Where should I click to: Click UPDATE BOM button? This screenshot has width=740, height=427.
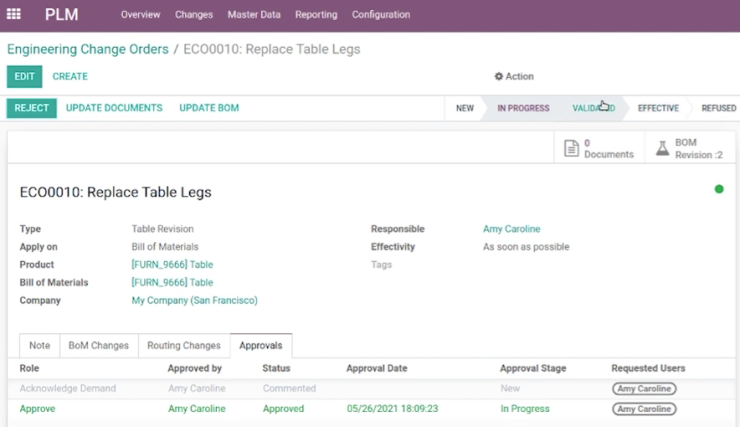209,108
